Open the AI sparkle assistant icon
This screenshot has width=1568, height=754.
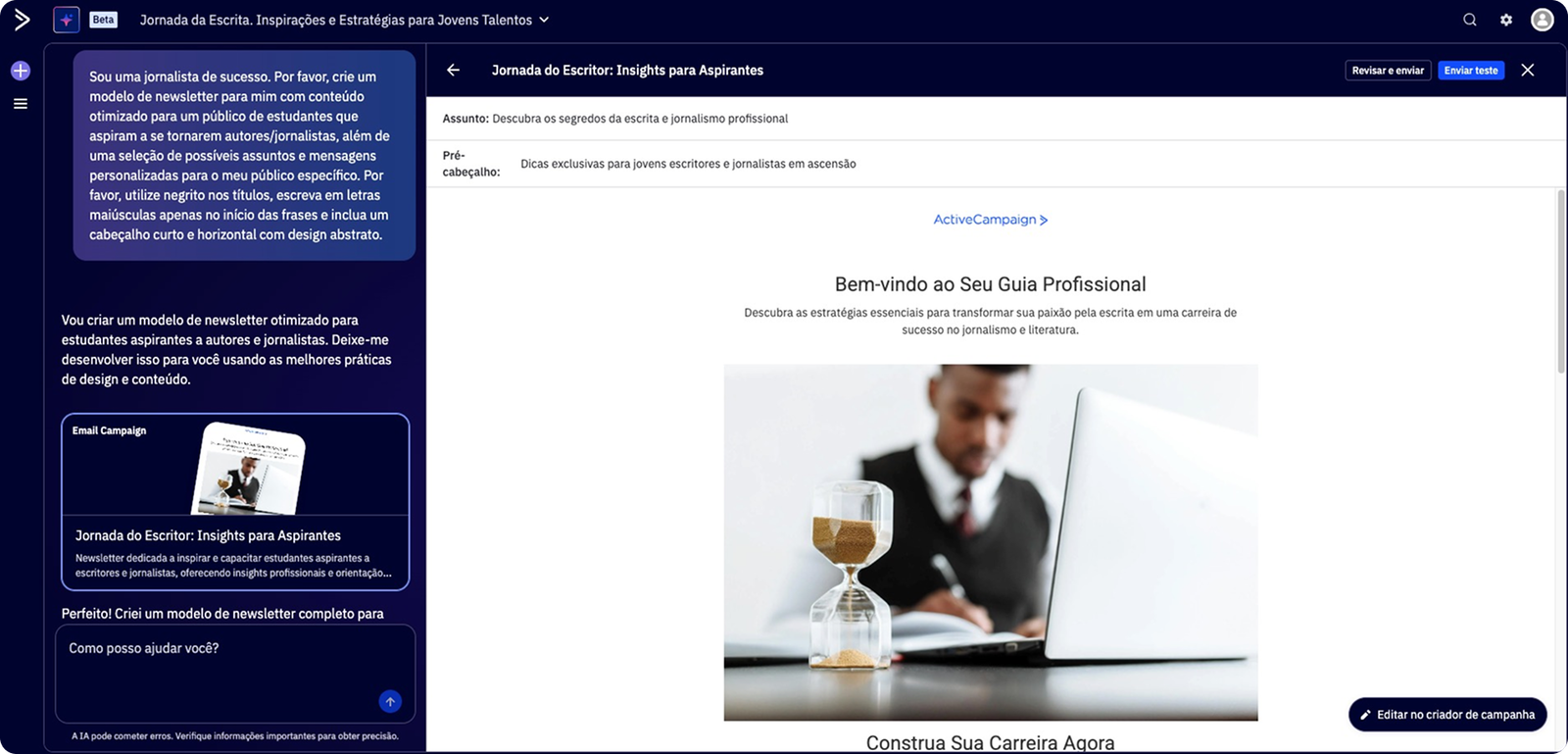click(67, 20)
